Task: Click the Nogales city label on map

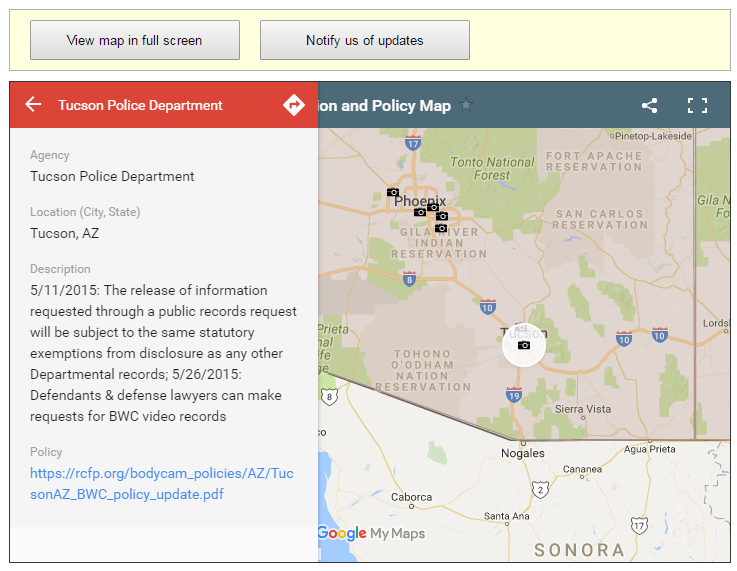Action: coord(523,453)
